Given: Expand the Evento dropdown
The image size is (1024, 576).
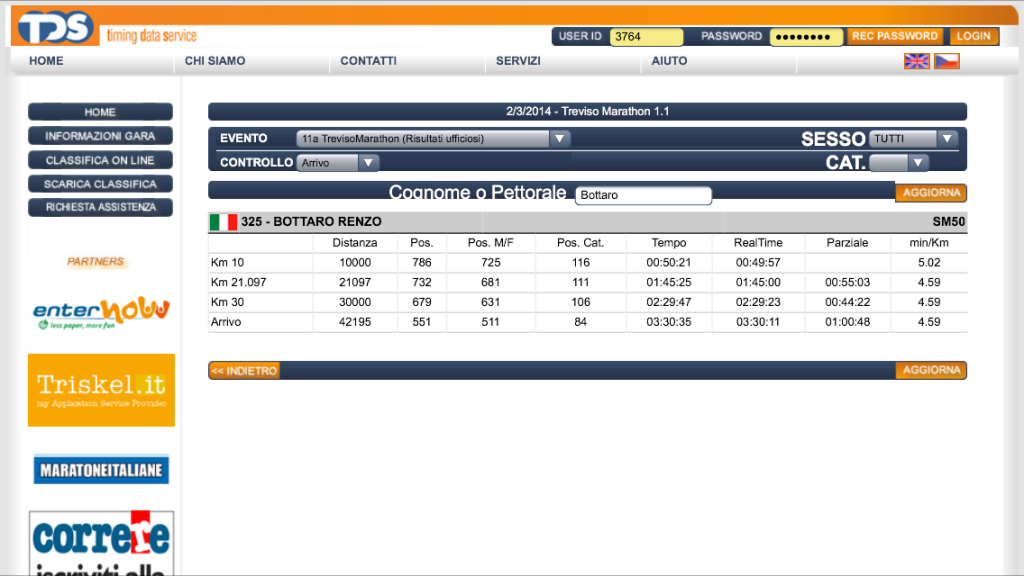Looking at the screenshot, I should click(x=433, y=138).
